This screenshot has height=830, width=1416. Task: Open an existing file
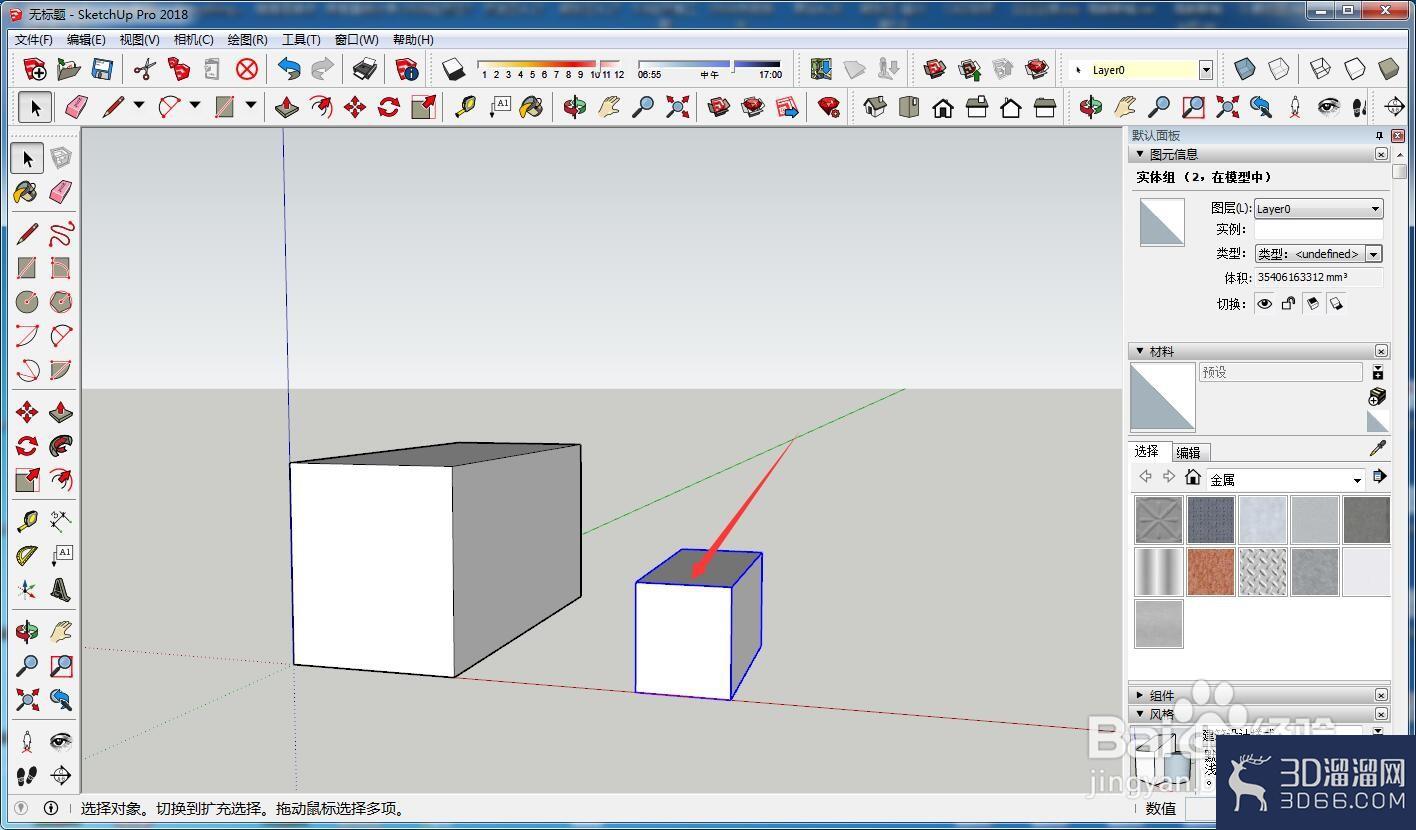pos(68,69)
